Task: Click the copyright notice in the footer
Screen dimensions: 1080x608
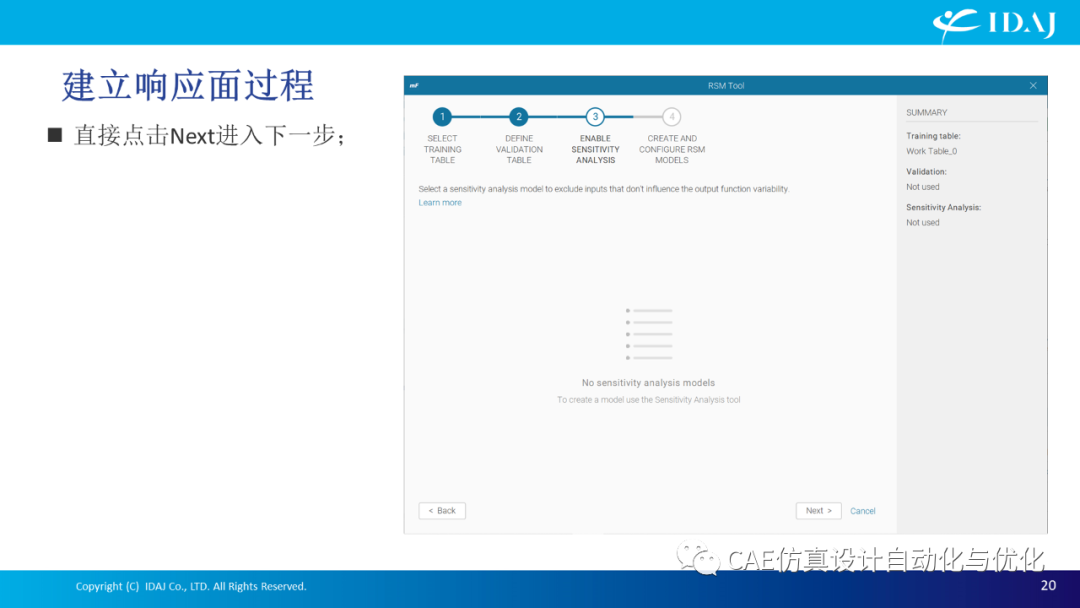Action: [191, 586]
